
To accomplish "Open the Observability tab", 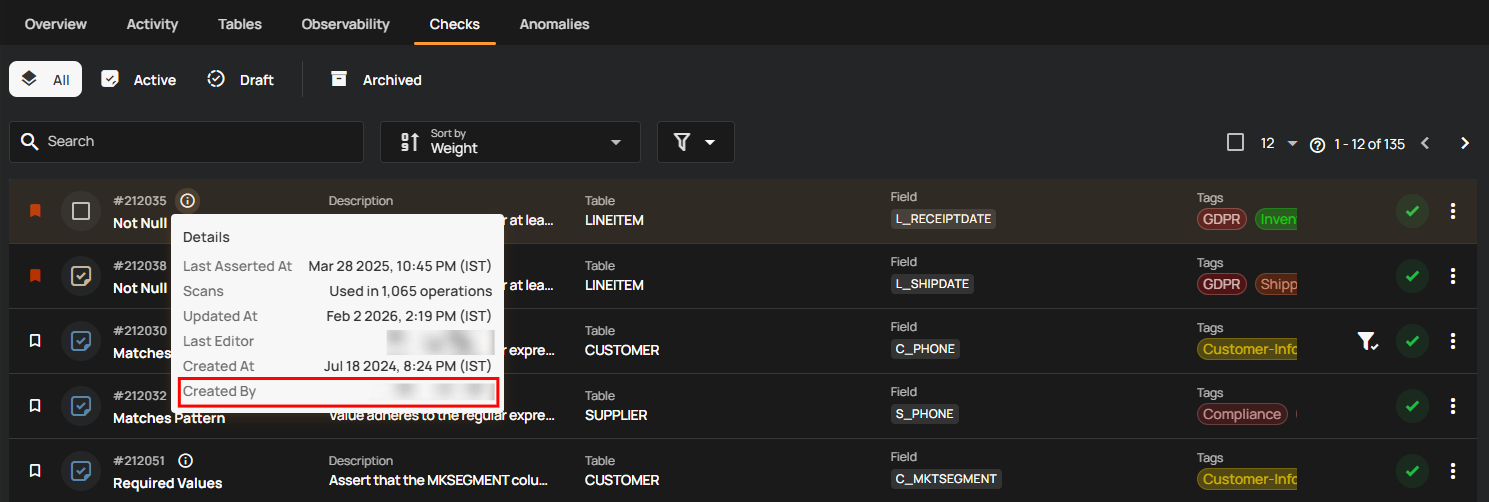I will [x=345, y=24].
